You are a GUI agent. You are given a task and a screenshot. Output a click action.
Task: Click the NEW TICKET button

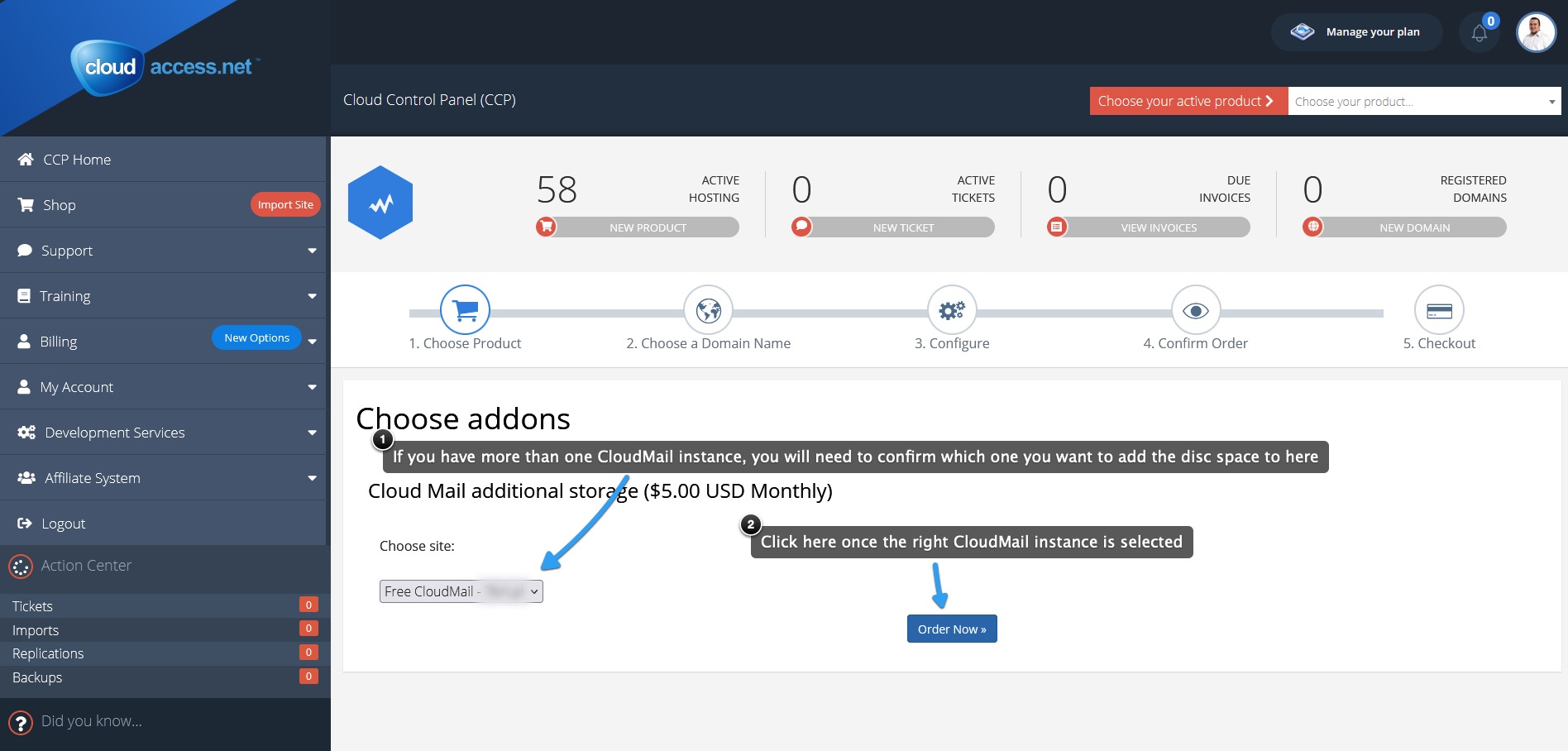click(x=903, y=227)
